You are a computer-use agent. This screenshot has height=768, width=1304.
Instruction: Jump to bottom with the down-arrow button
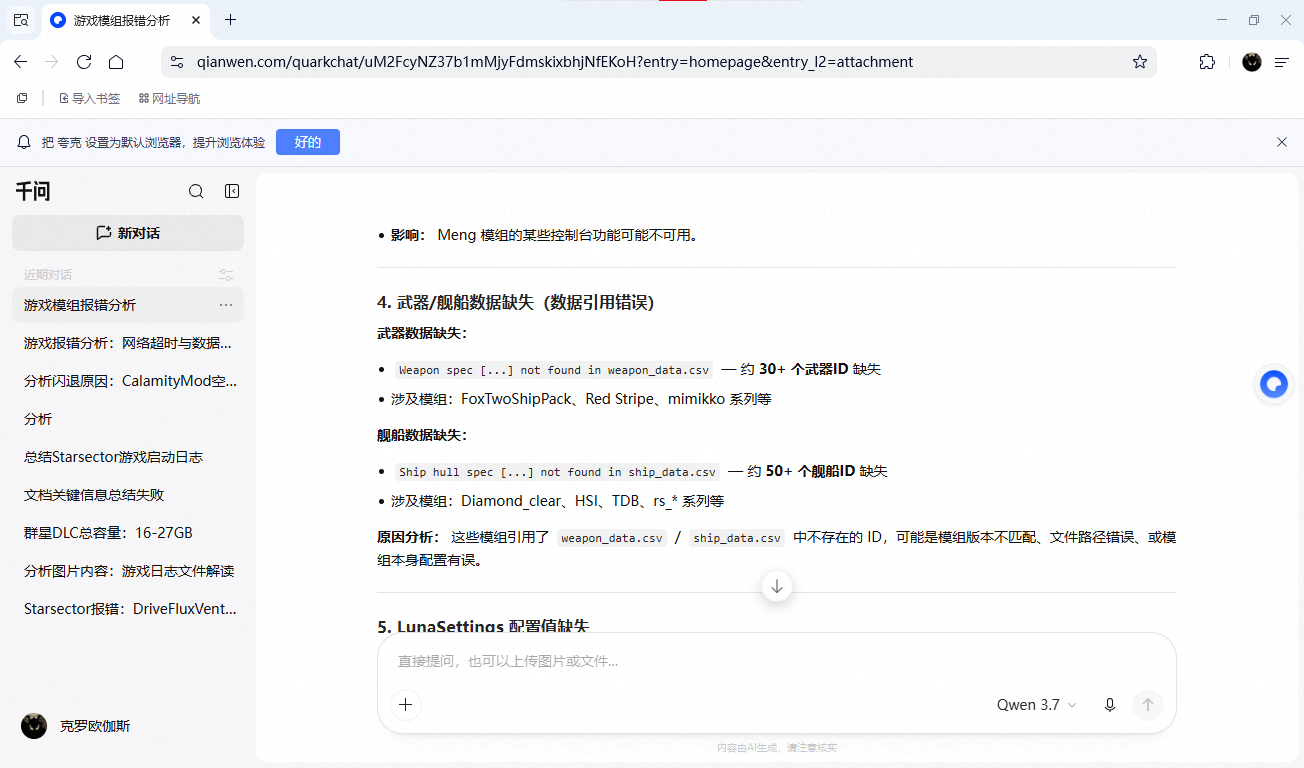click(x=777, y=586)
